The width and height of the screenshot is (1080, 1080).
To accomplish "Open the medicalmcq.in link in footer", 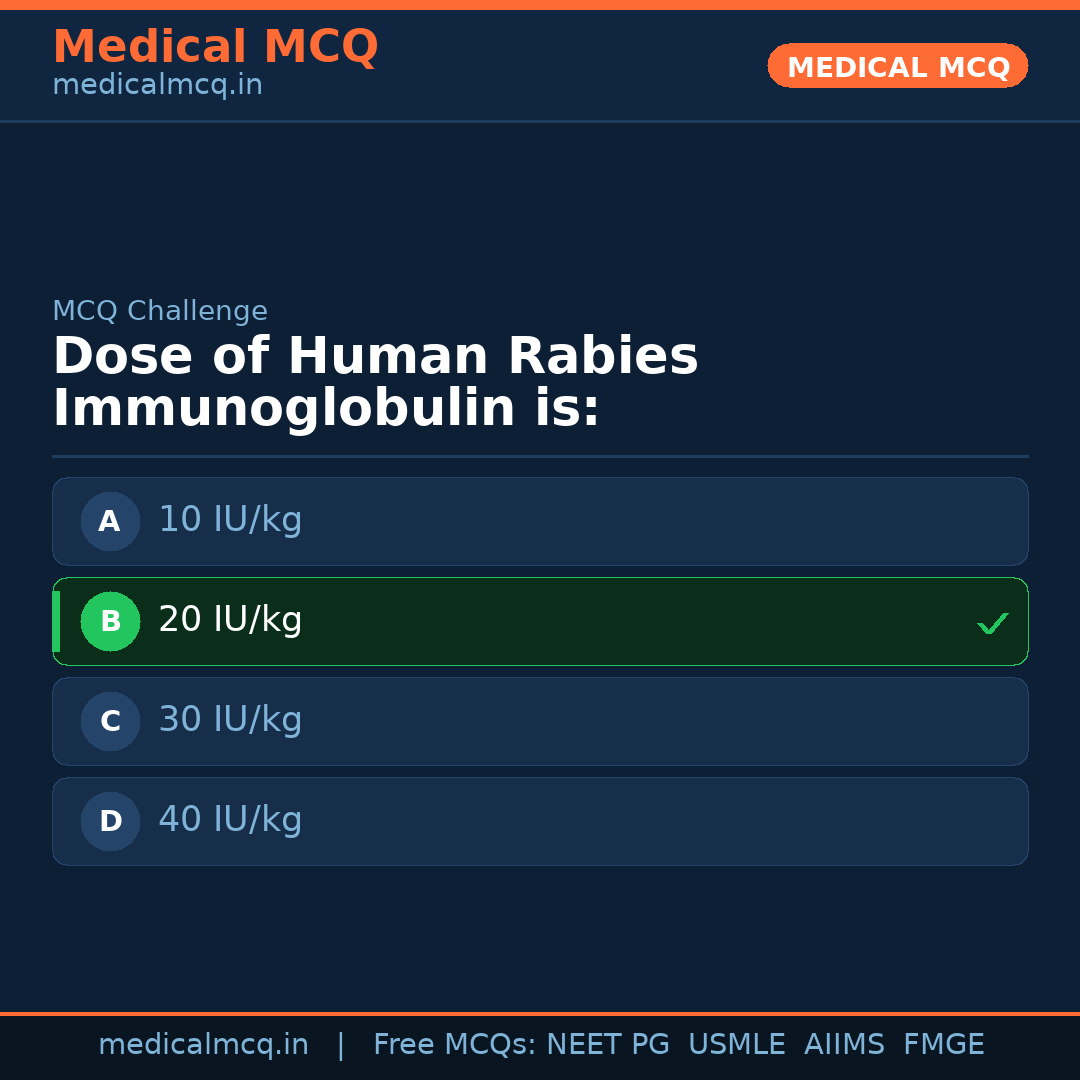I will (x=203, y=1045).
